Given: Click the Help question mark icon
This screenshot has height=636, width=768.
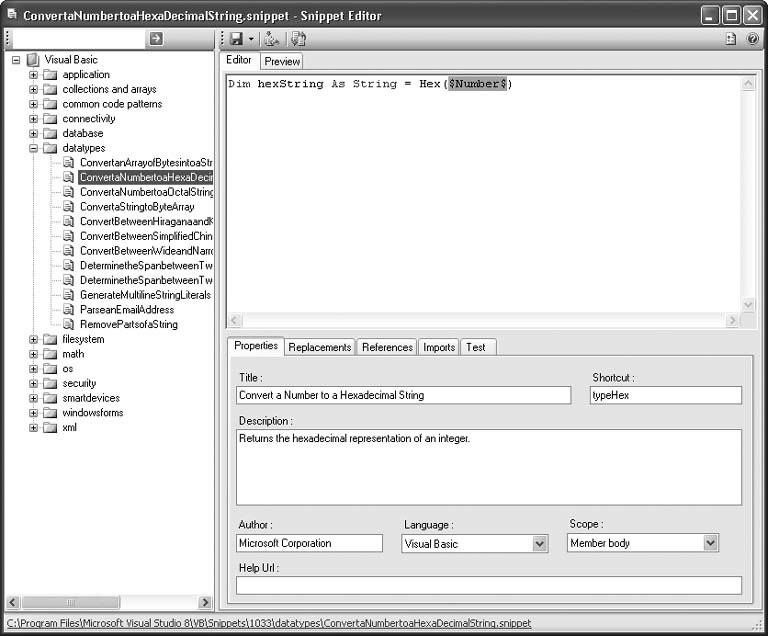Looking at the screenshot, I should pyautogui.click(x=752, y=39).
